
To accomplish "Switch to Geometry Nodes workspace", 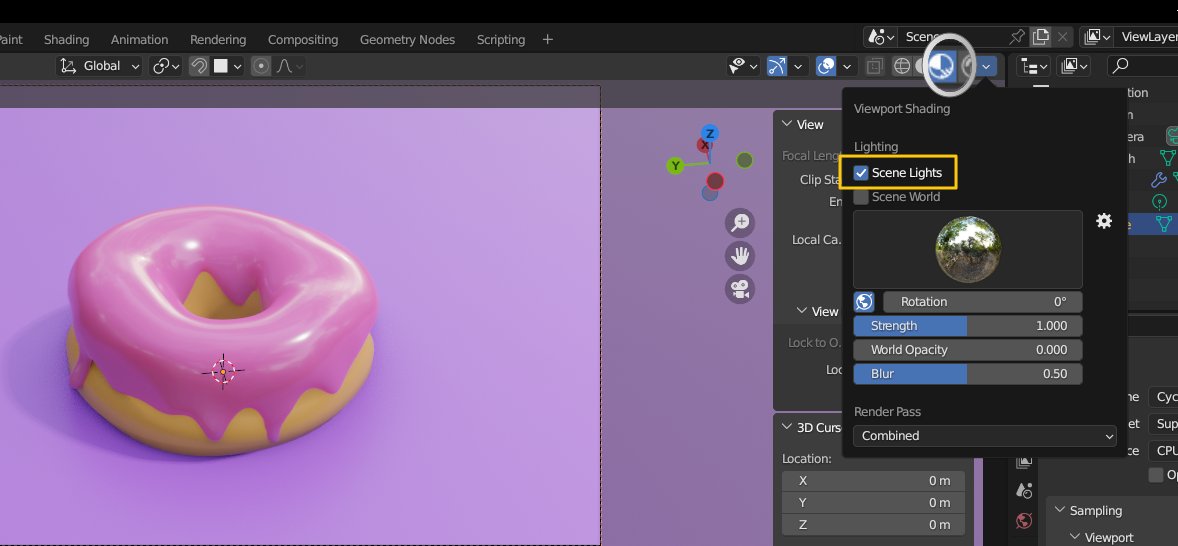I will click(x=407, y=40).
